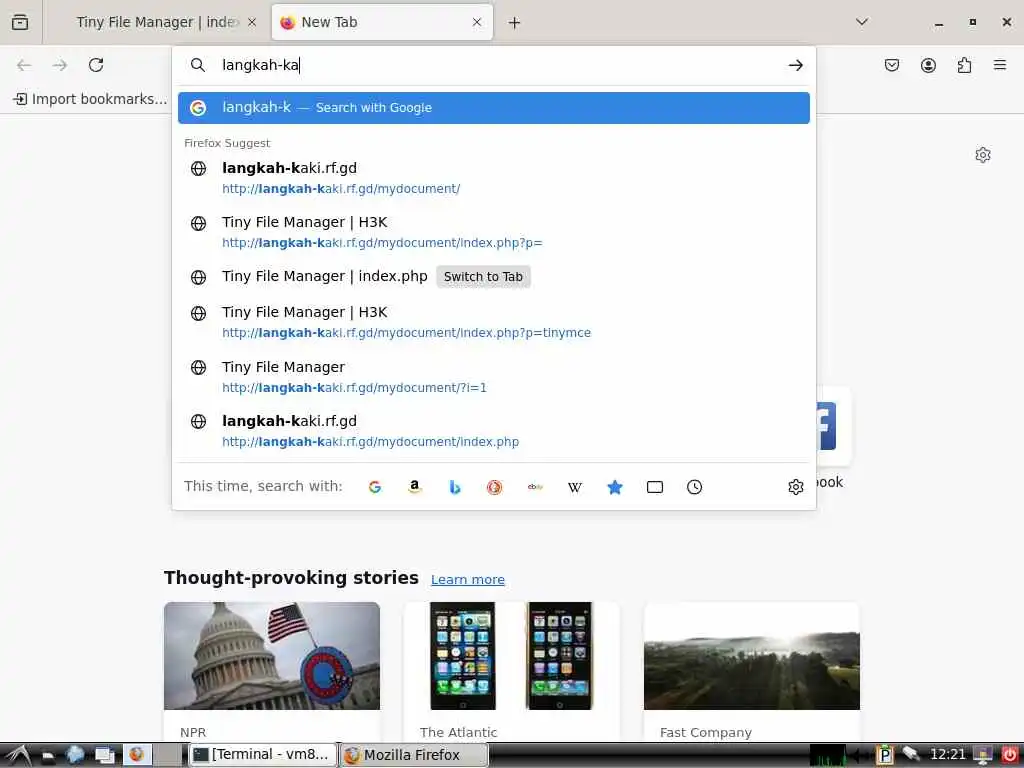Open search settings gear in suggestion panel
Viewport: 1024px width, 768px height.
click(x=795, y=487)
